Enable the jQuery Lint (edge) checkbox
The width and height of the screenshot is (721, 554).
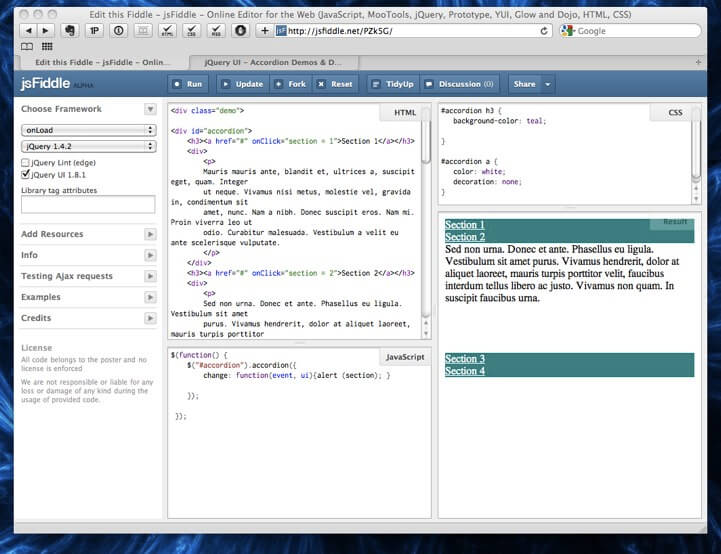click(x=25, y=163)
